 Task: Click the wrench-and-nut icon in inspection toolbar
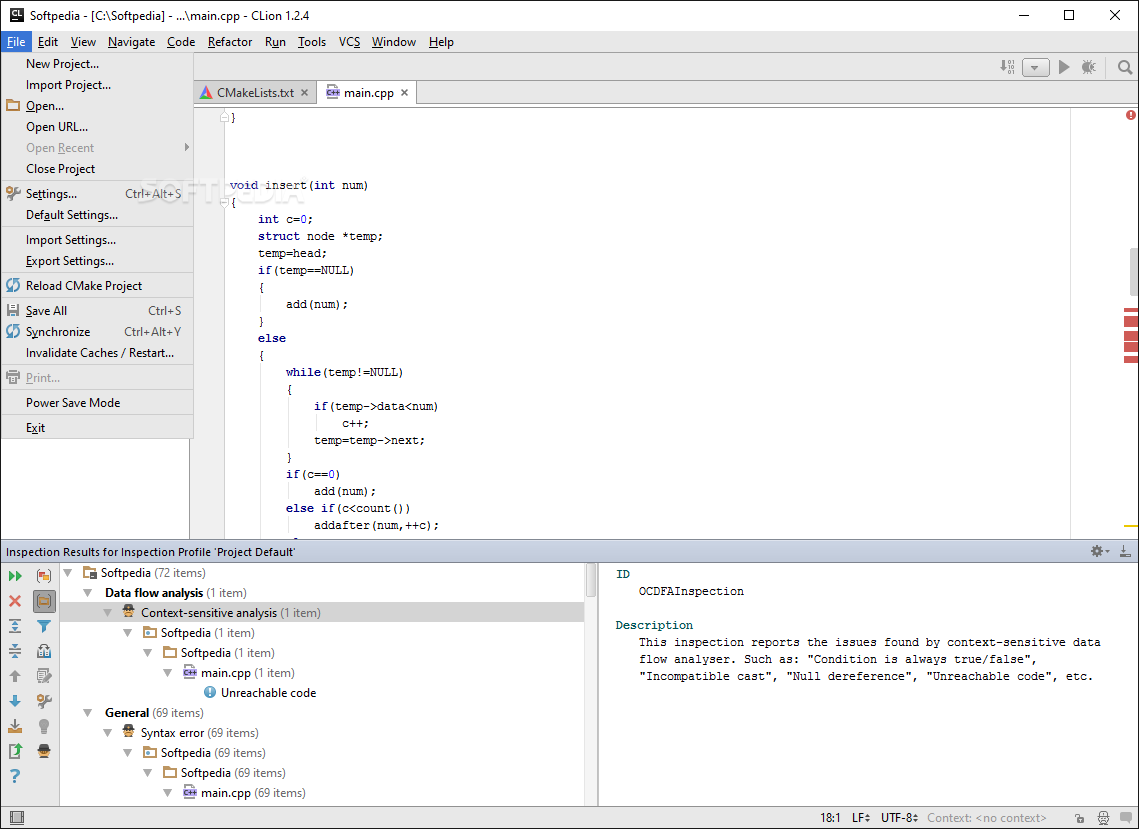tap(44, 701)
